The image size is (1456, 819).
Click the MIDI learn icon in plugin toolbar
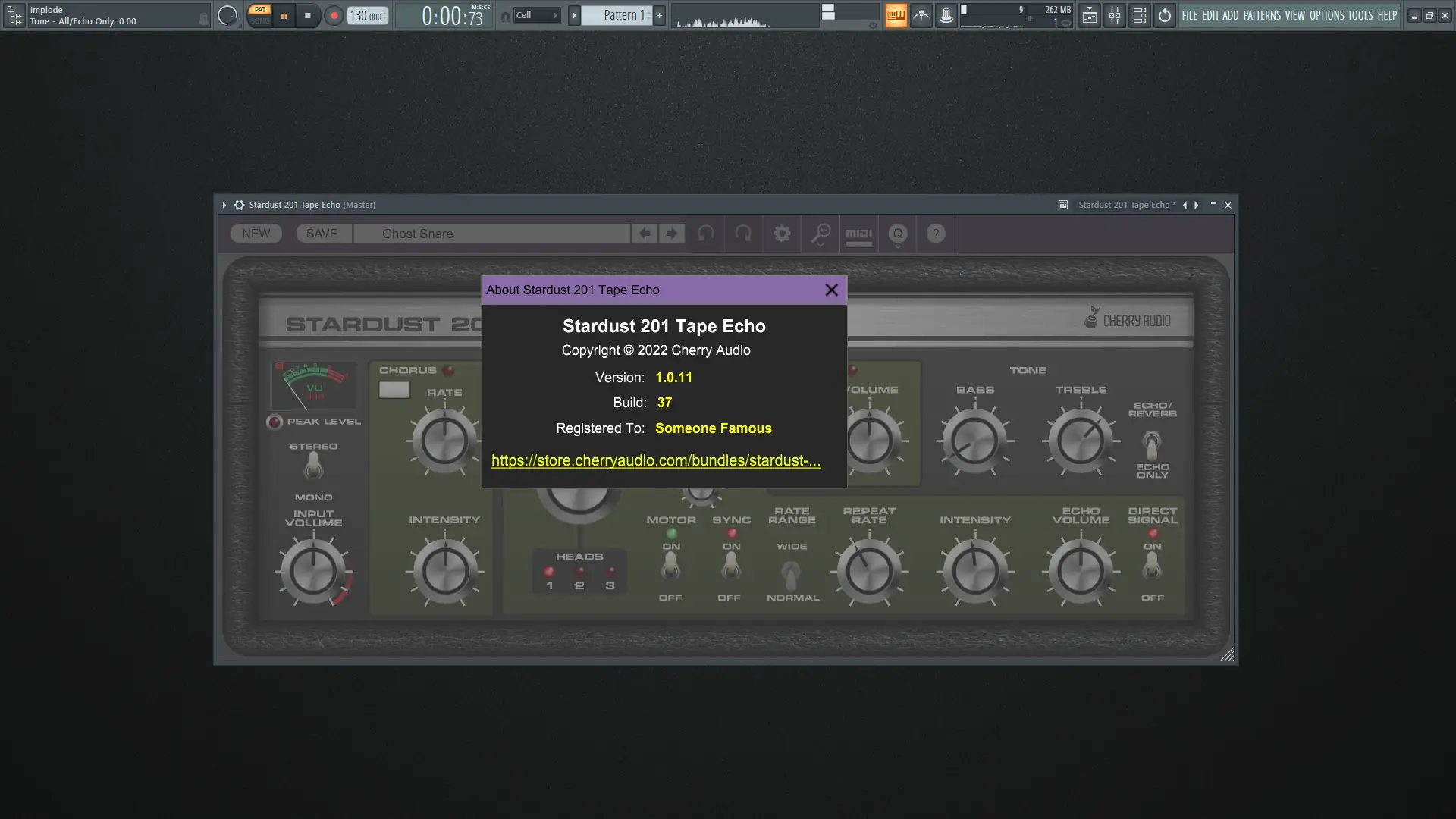coord(859,234)
